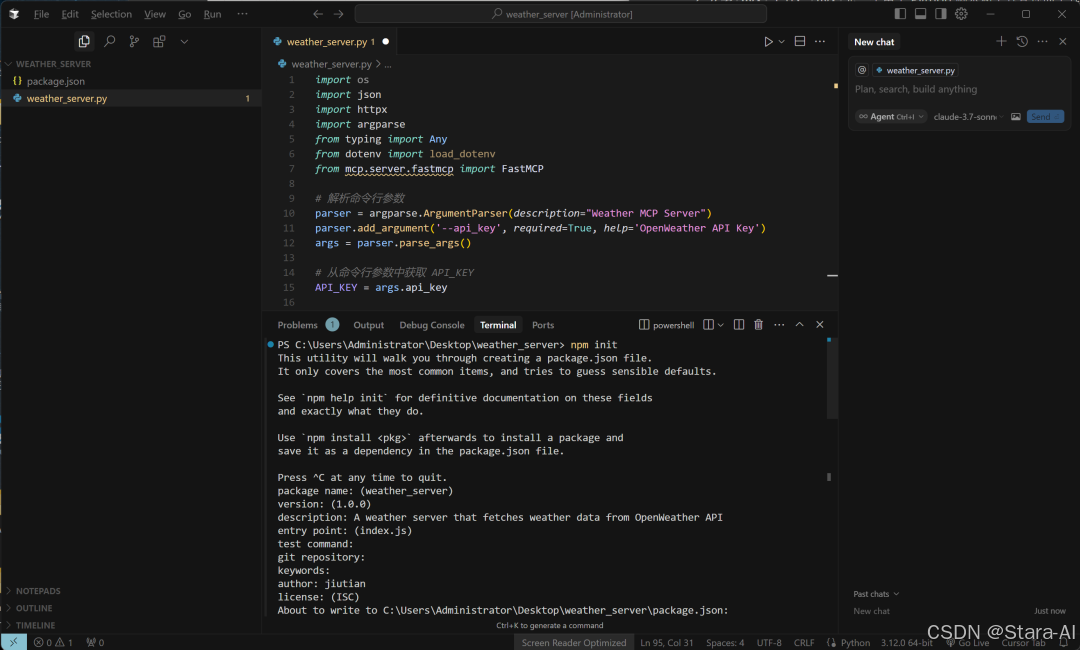The height and width of the screenshot is (650, 1080).
Task: Switch to the Terminal panel tab
Action: (498, 325)
